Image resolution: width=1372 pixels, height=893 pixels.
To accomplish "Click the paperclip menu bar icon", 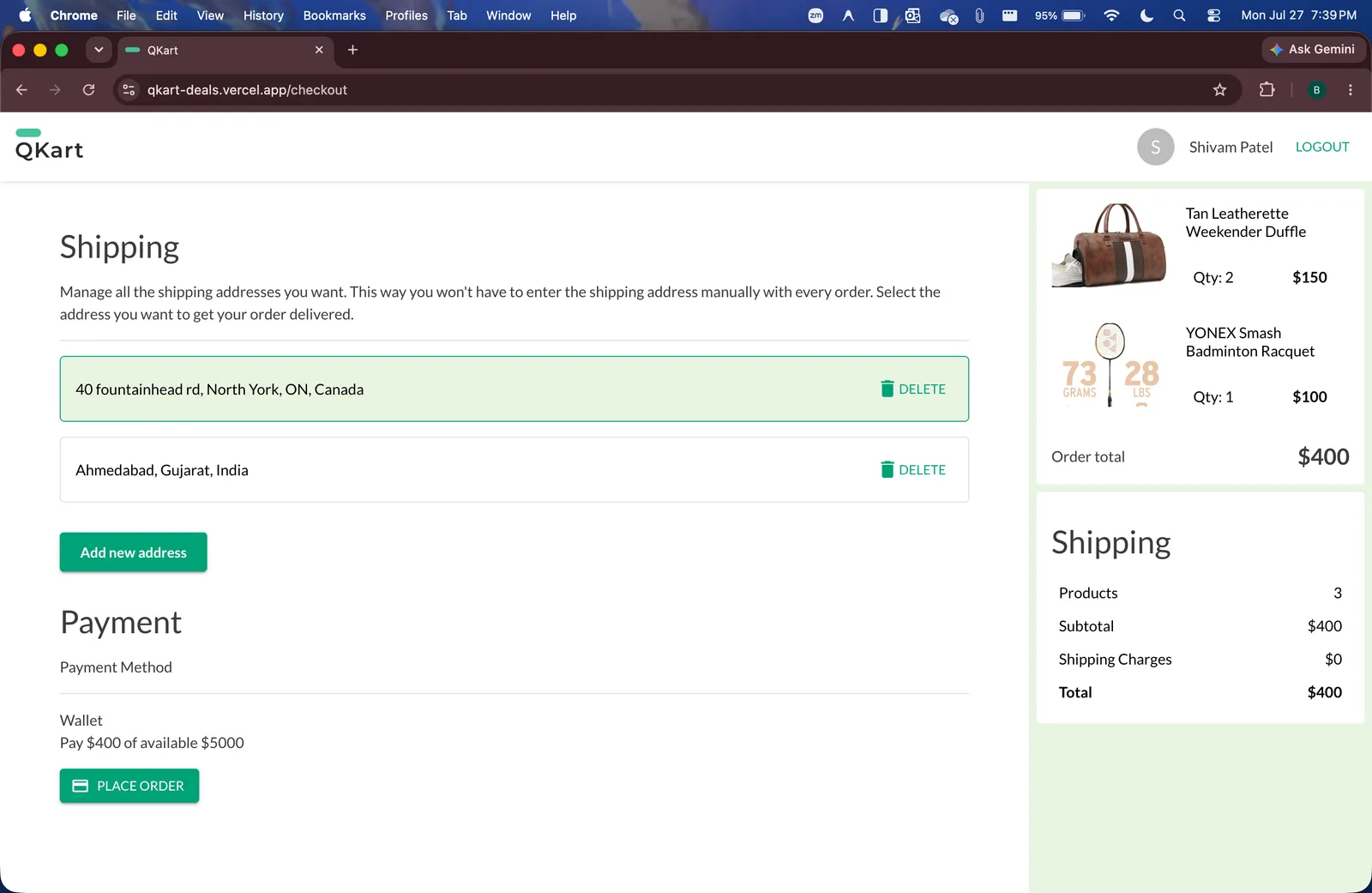I will (979, 15).
